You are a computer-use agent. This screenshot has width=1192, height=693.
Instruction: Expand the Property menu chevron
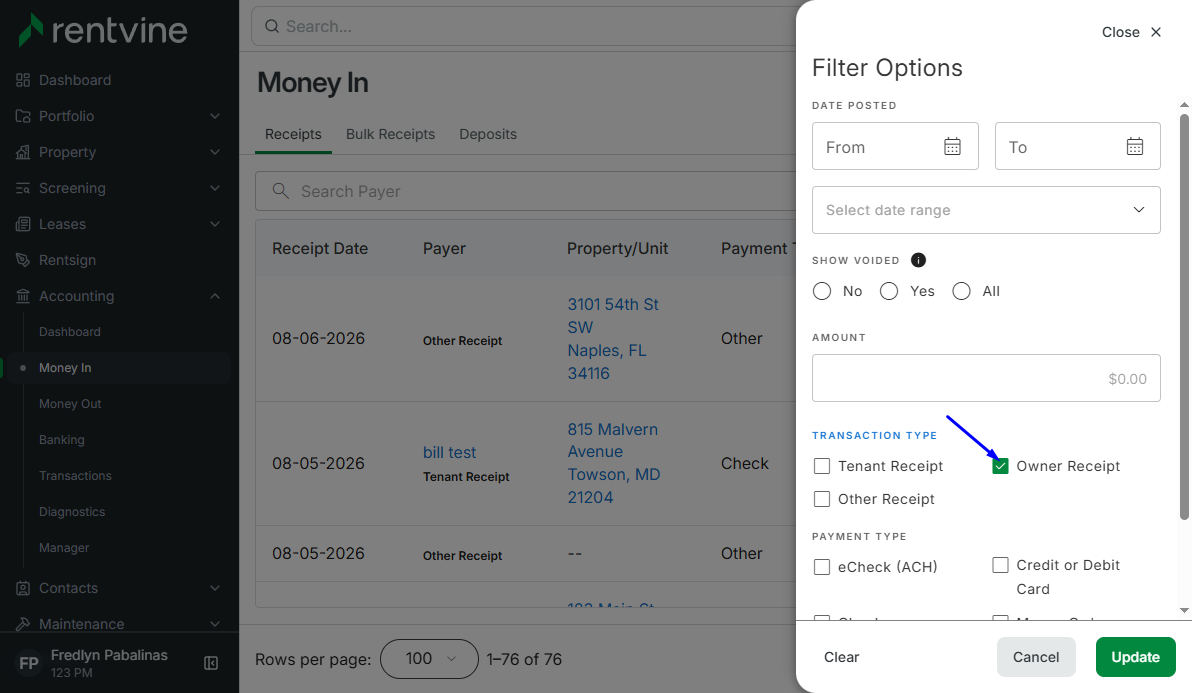point(215,152)
